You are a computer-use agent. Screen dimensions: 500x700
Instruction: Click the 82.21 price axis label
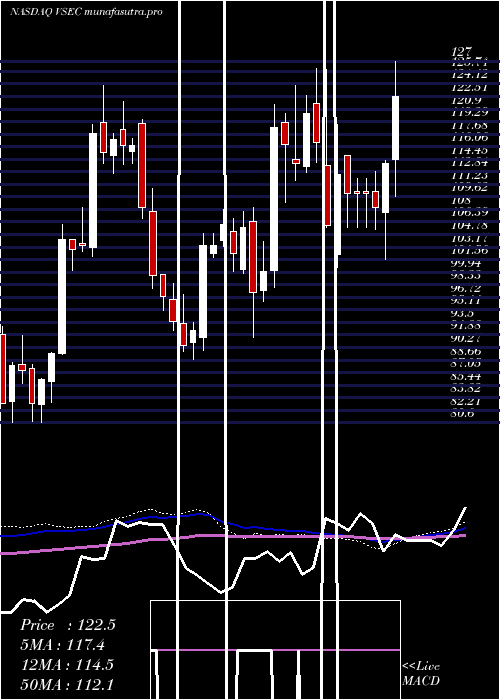[467, 401]
